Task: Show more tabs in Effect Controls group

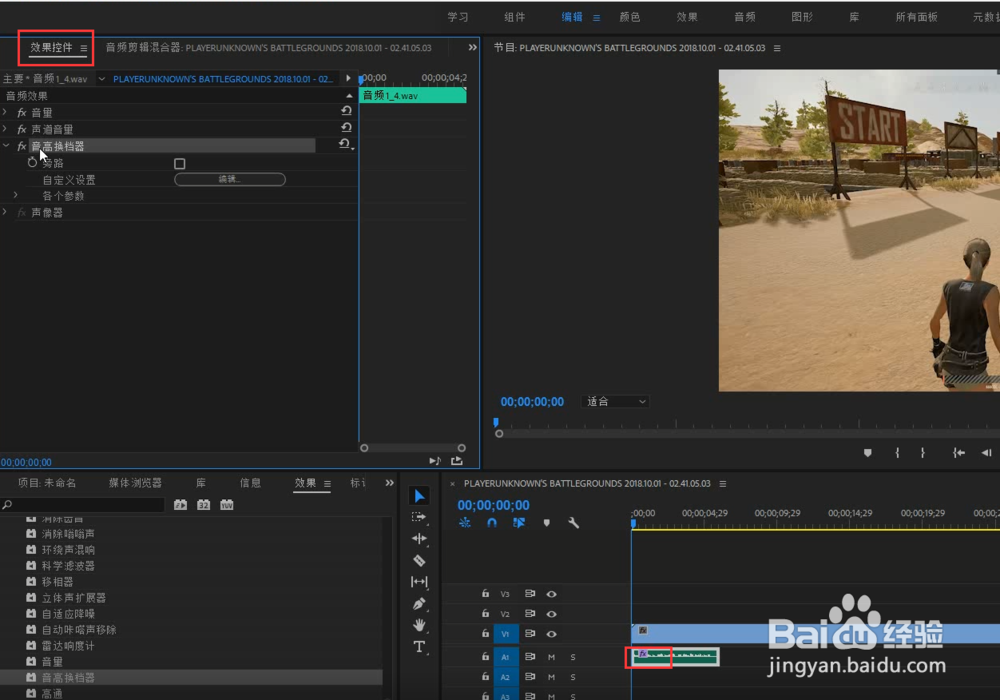Action: [473, 47]
